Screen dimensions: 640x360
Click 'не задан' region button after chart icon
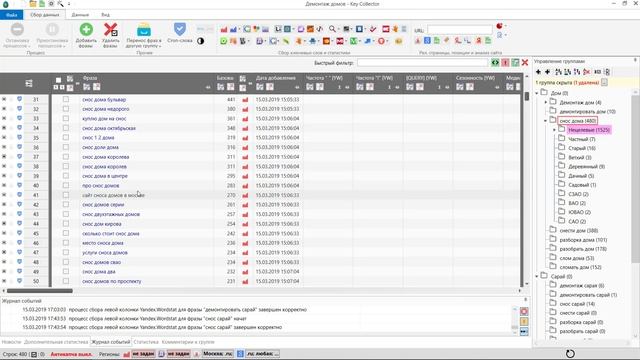143,353
